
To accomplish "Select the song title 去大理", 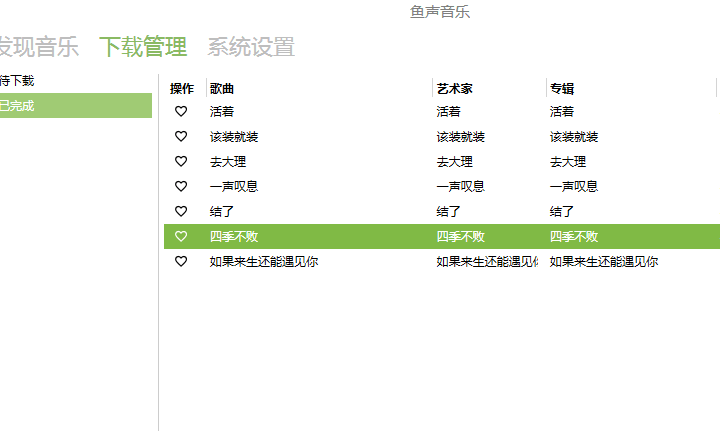I will coord(228,162).
